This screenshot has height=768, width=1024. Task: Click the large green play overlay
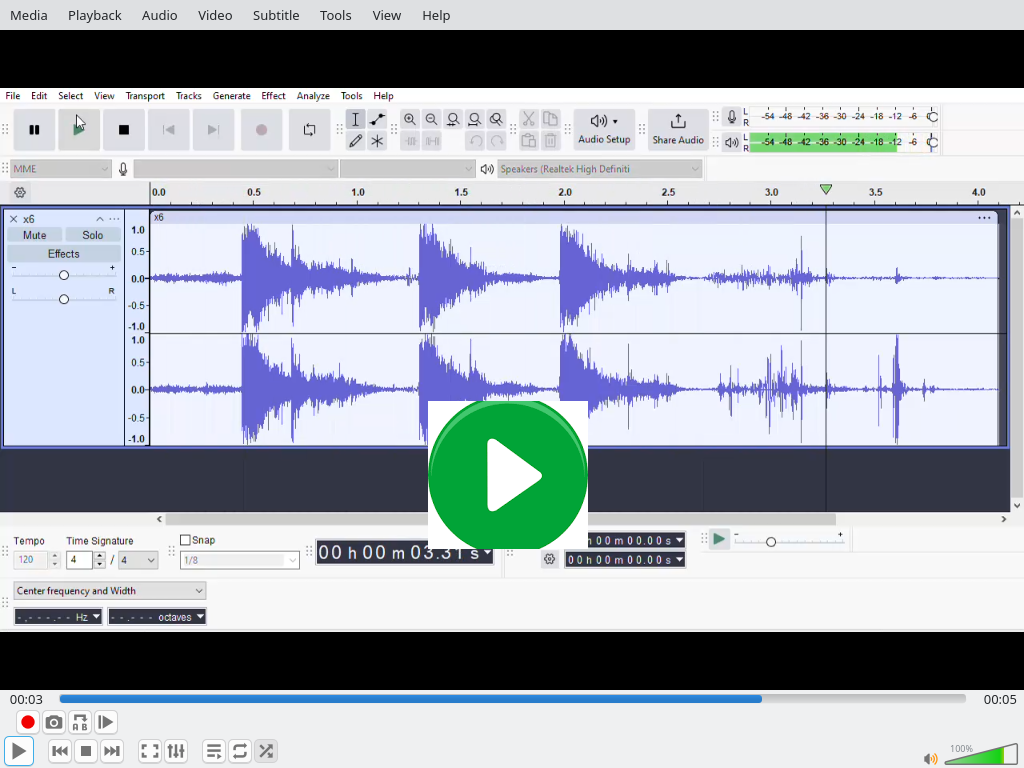508,475
